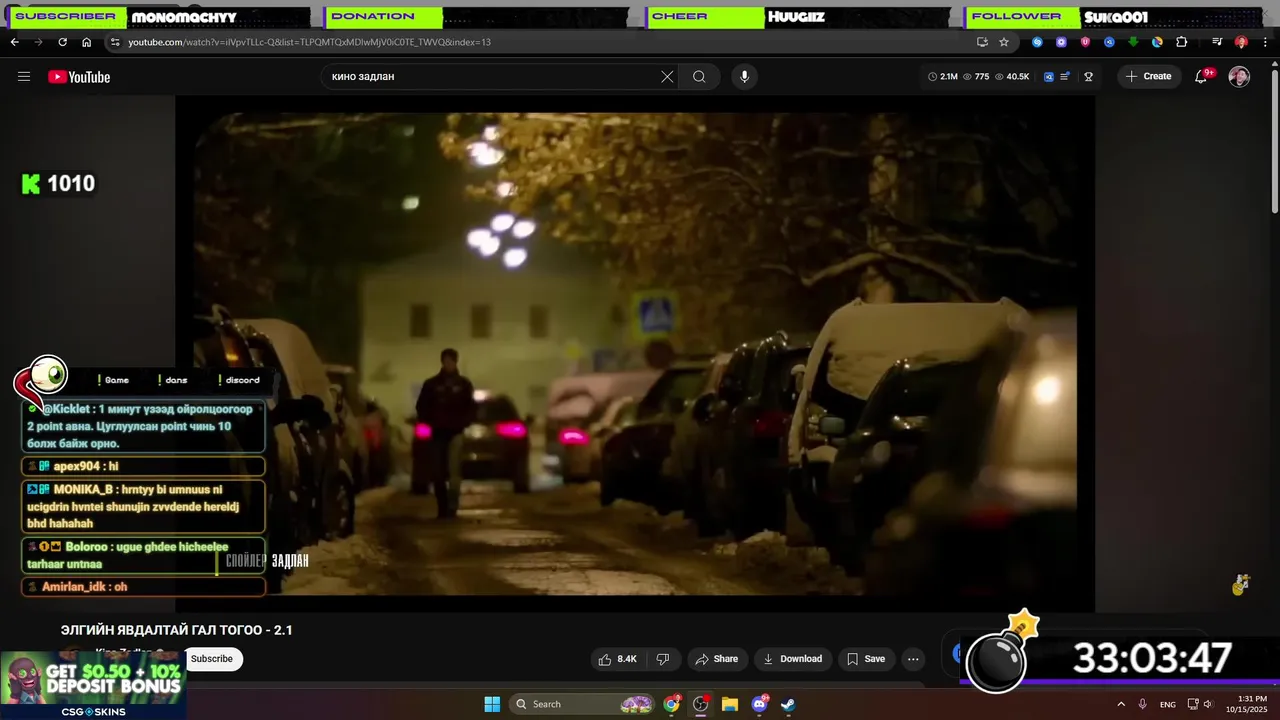Open Chrome profile avatar in toolbar
Viewport: 1280px width, 720px height.
click(1241, 42)
